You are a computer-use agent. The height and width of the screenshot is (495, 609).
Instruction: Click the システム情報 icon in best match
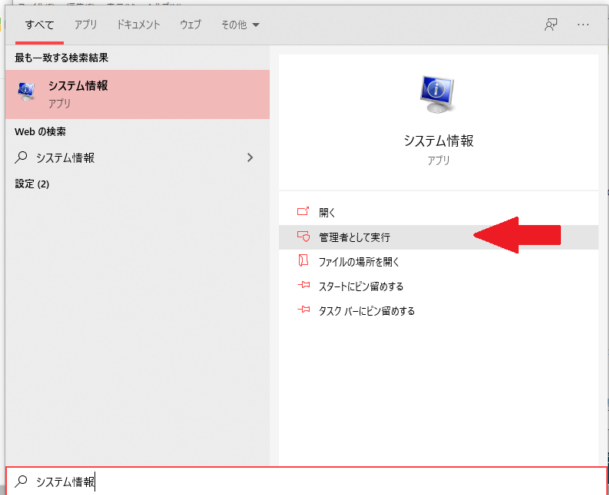[26, 92]
